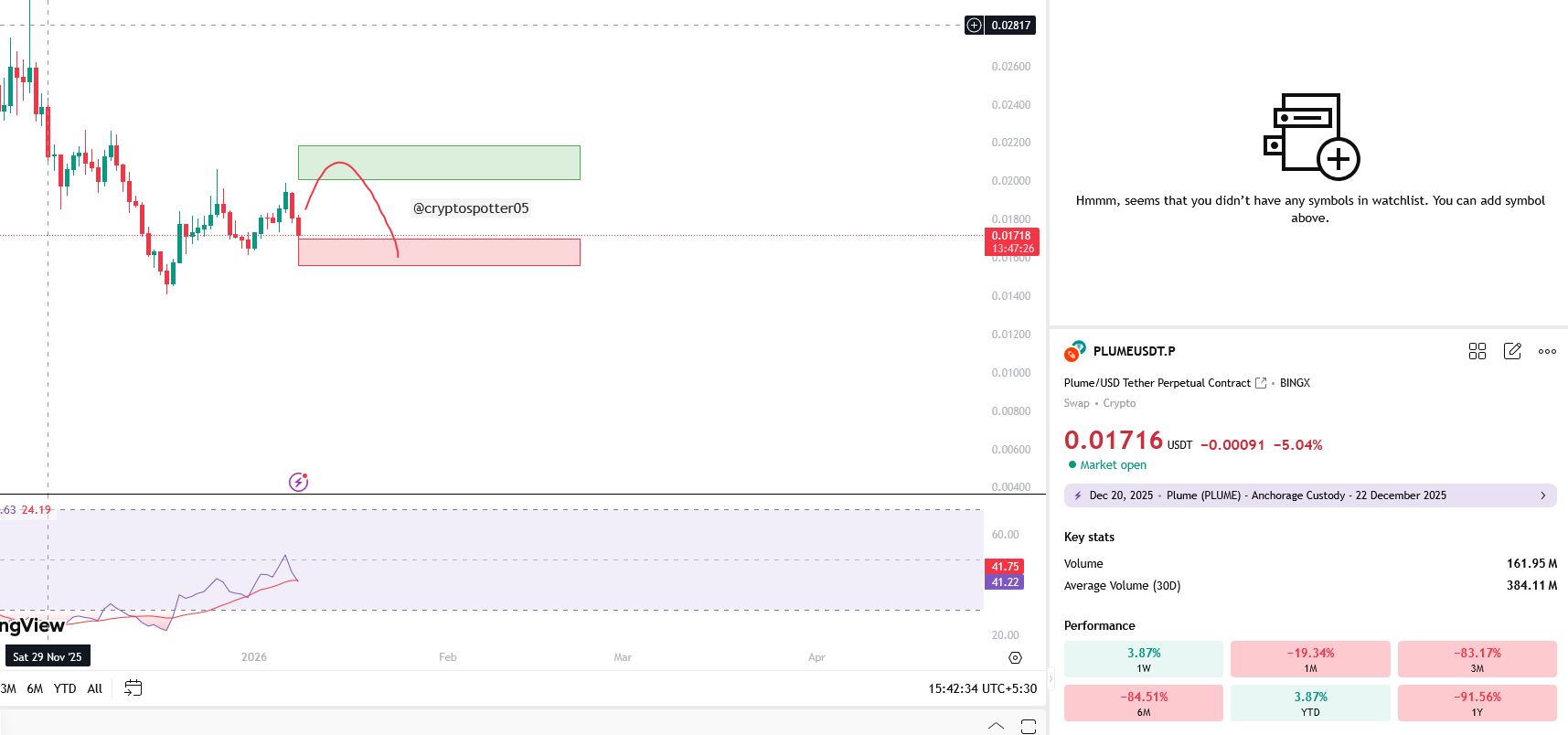1568x735 pixels.
Task: Click the Performance heading
Action: click(1099, 626)
